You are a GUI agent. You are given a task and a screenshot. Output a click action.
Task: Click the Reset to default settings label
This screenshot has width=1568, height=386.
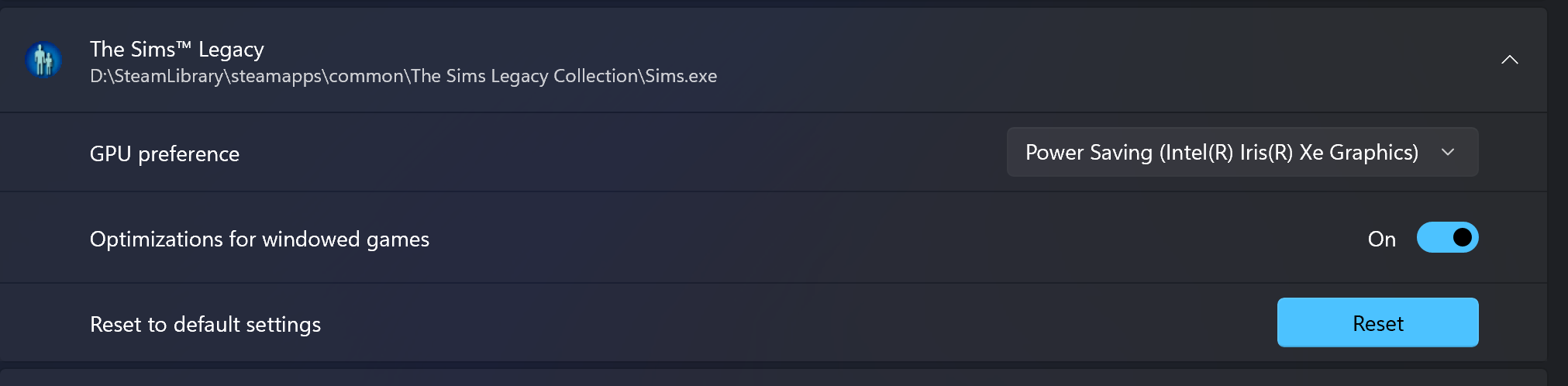click(205, 324)
